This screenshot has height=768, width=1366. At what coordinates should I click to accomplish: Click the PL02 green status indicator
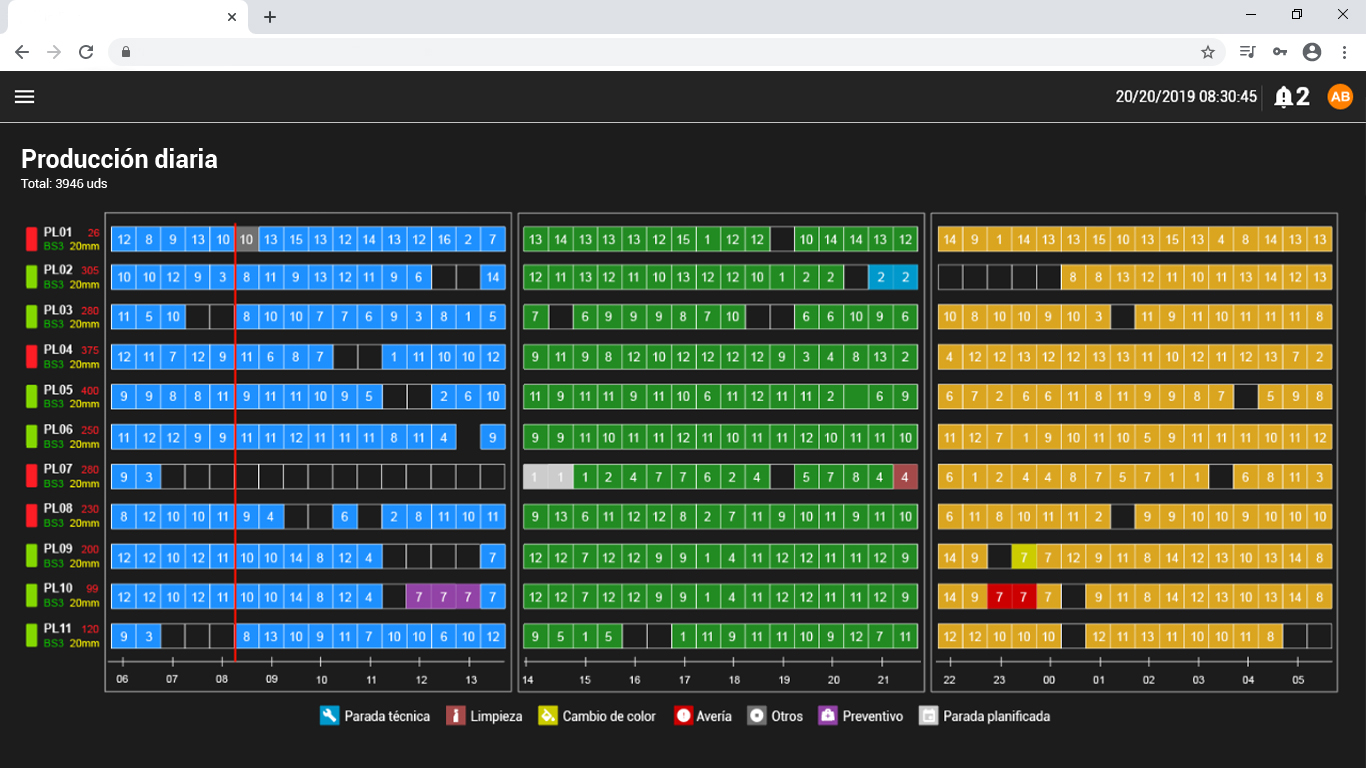click(31, 276)
